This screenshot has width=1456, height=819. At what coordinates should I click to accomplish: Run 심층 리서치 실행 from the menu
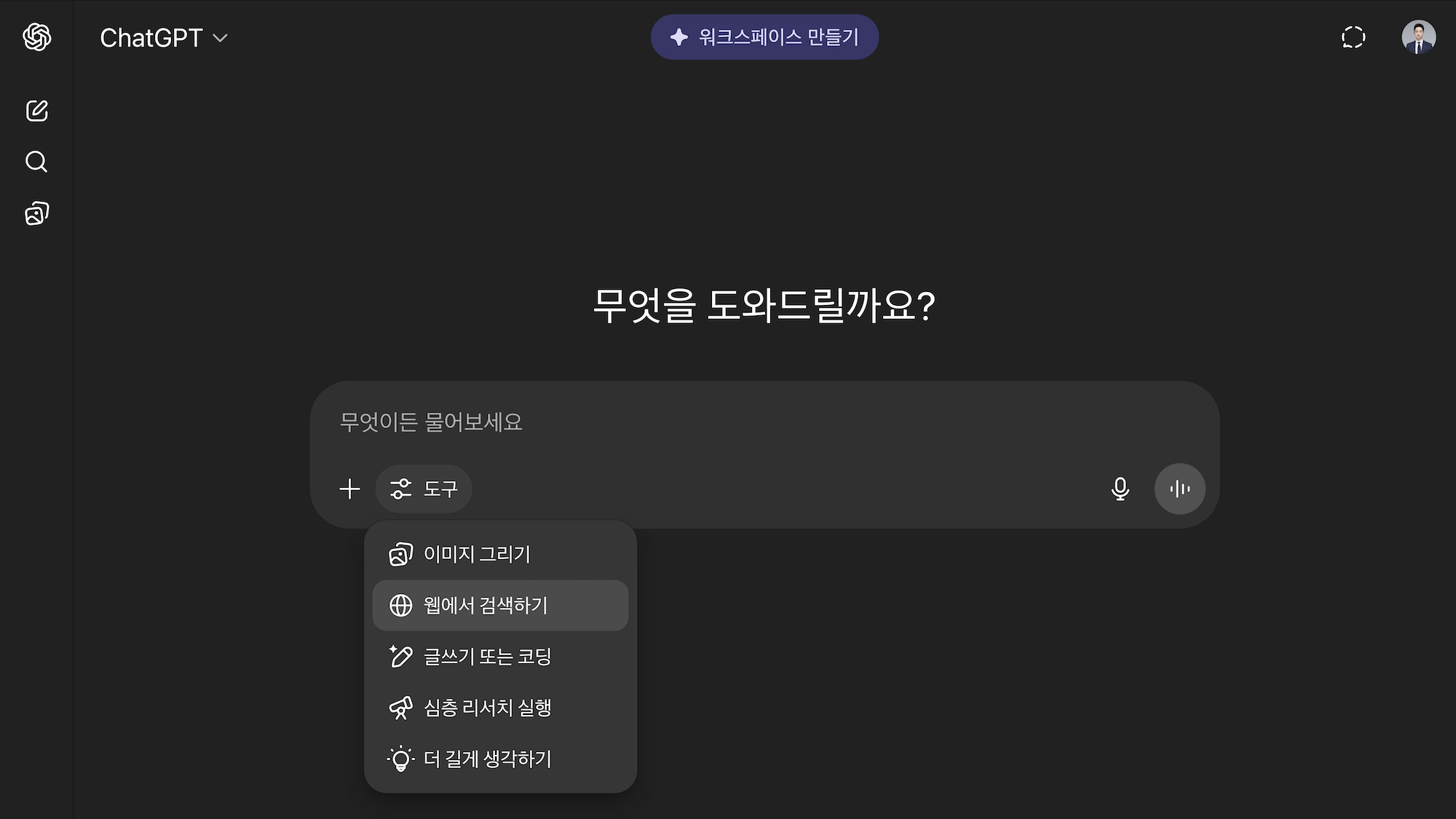coord(488,707)
